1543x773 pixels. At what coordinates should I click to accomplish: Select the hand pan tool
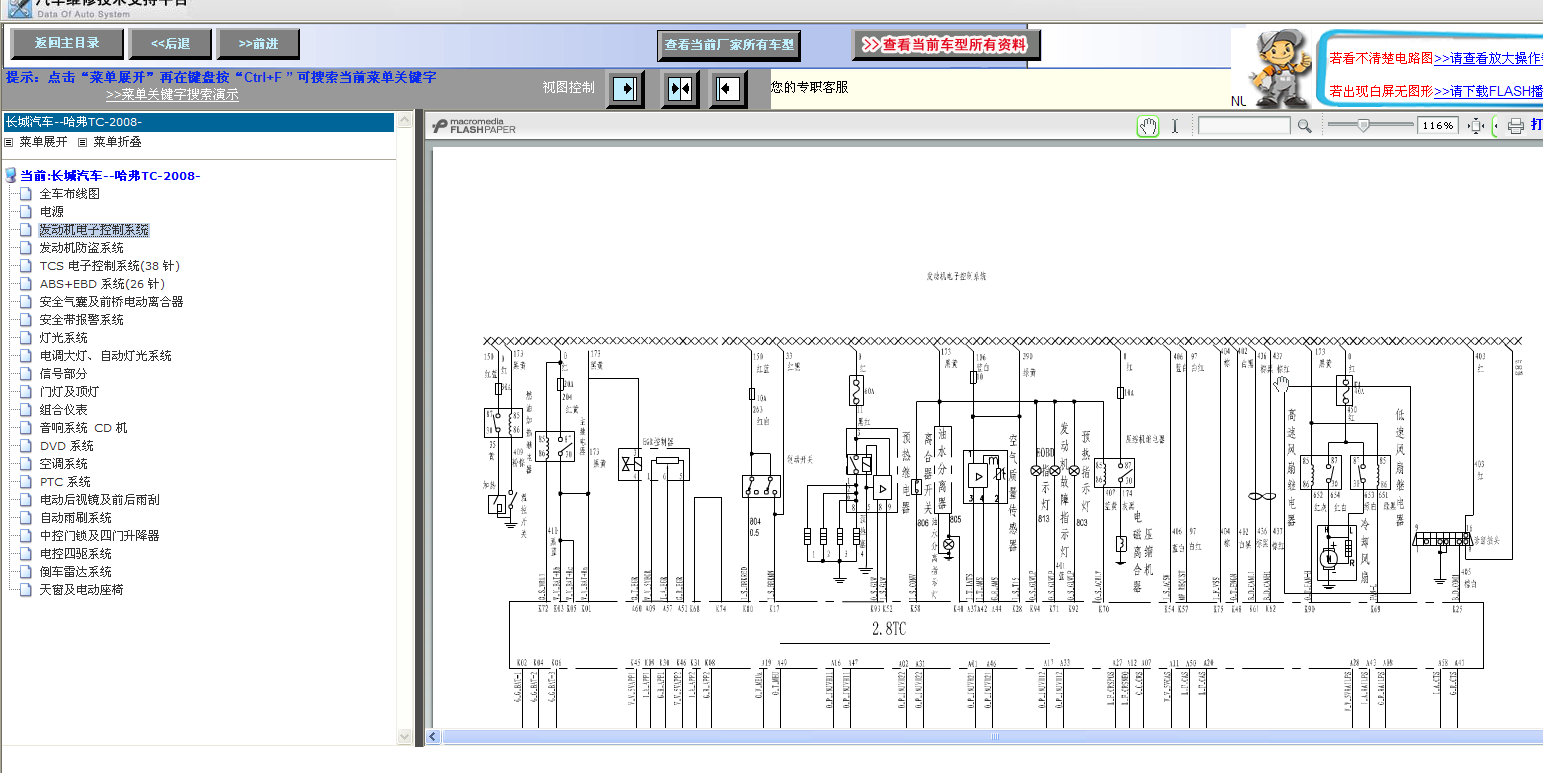[1148, 126]
